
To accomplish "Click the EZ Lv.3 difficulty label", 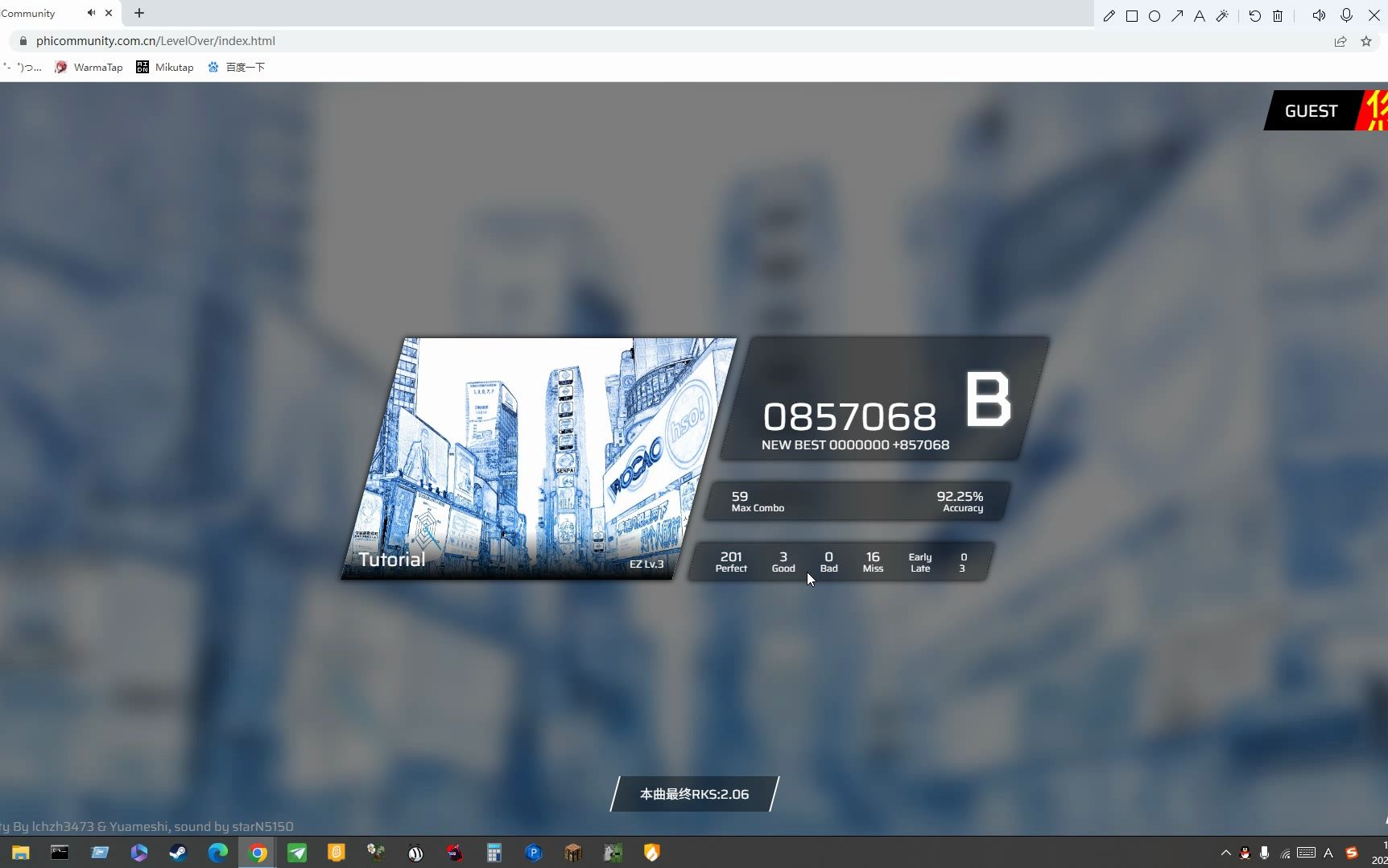I will tap(646, 564).
